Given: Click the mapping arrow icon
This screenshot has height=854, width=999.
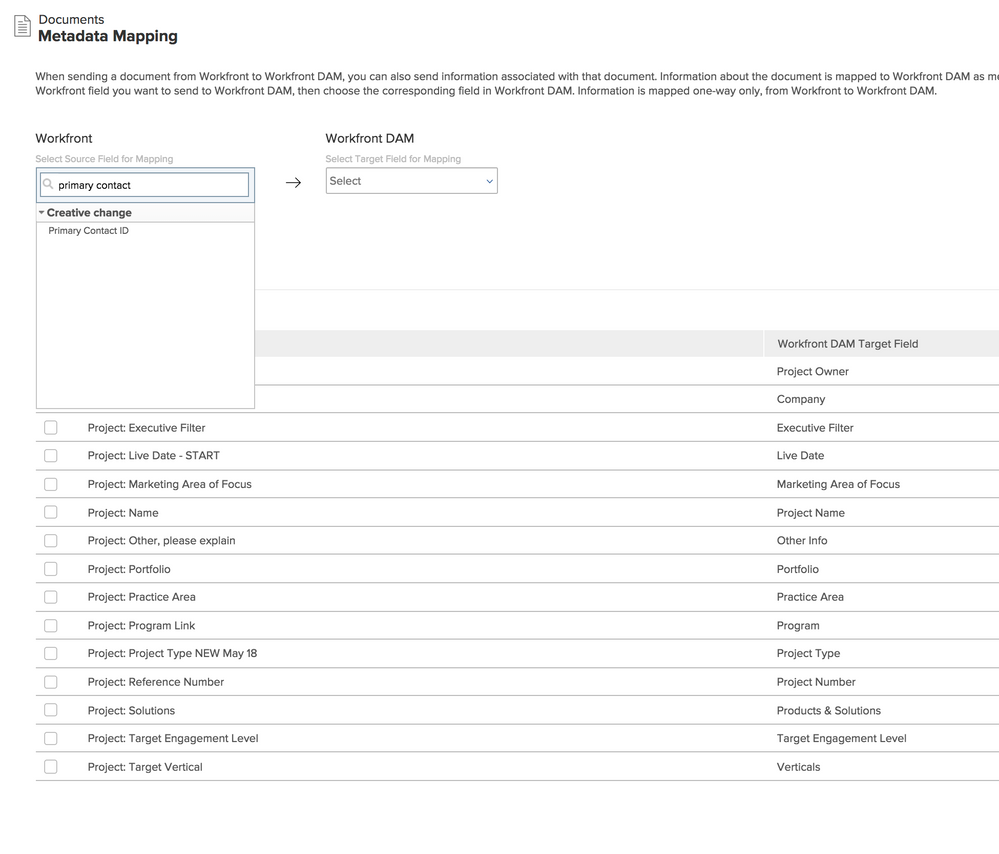Looking at the screenshot, I should coord(293,183).
